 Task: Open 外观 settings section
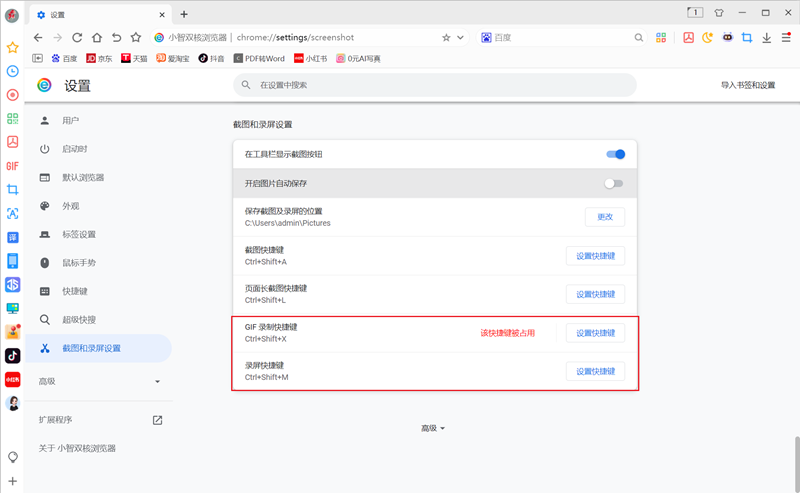(98, 206)
